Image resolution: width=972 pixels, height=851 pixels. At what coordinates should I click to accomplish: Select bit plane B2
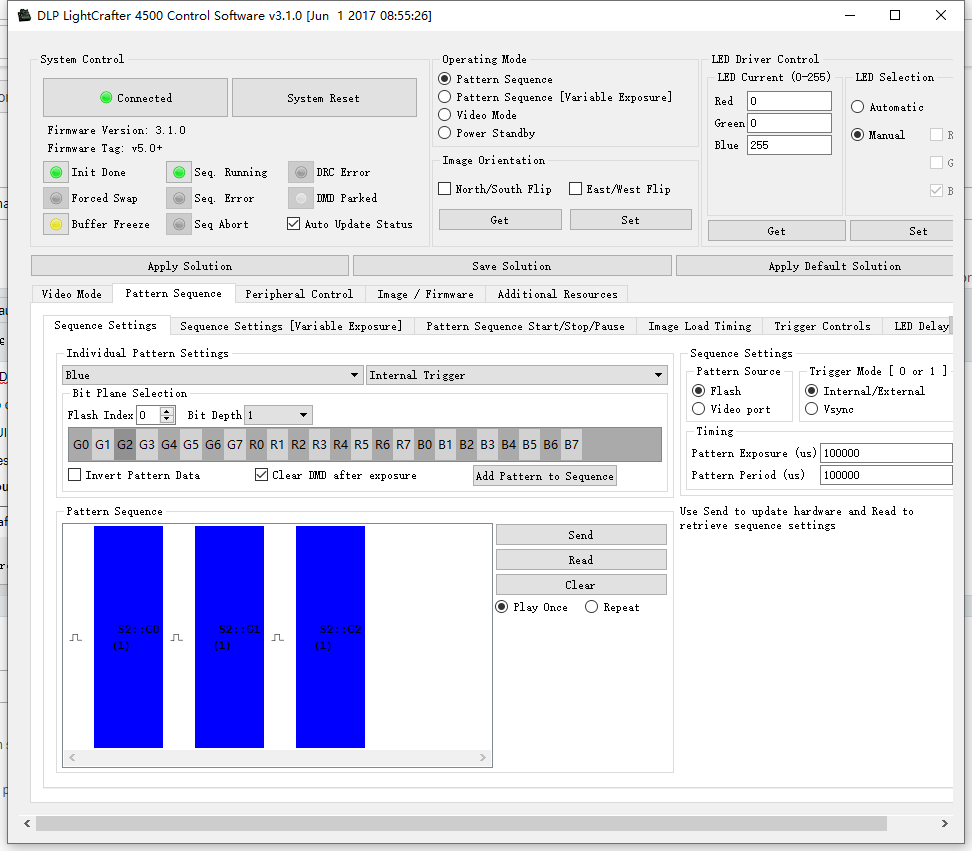coord(467,444)
